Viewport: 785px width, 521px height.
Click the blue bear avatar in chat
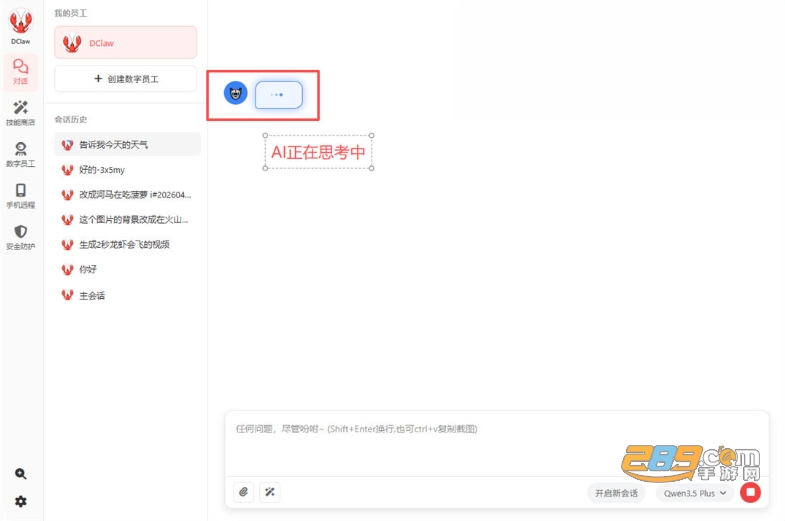[235, 93]
